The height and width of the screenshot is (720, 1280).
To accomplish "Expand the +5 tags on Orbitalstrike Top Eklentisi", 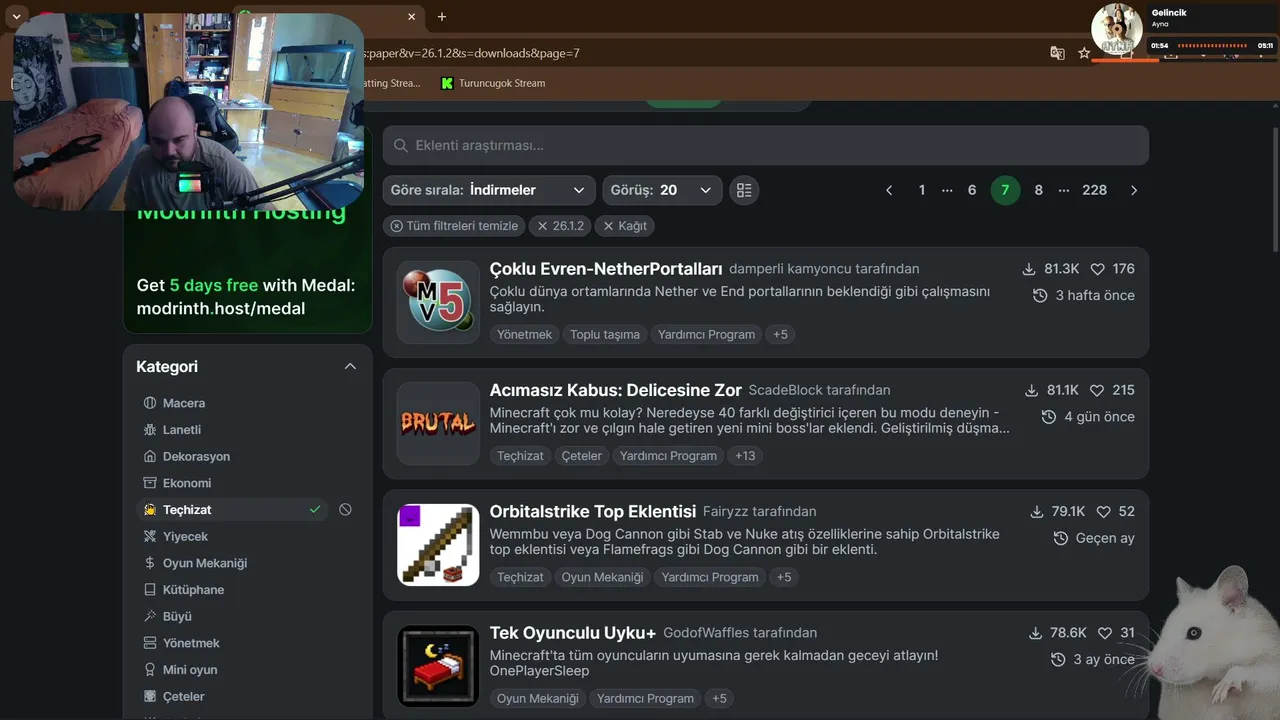I will pyautogui.click(x=784, y=577).
